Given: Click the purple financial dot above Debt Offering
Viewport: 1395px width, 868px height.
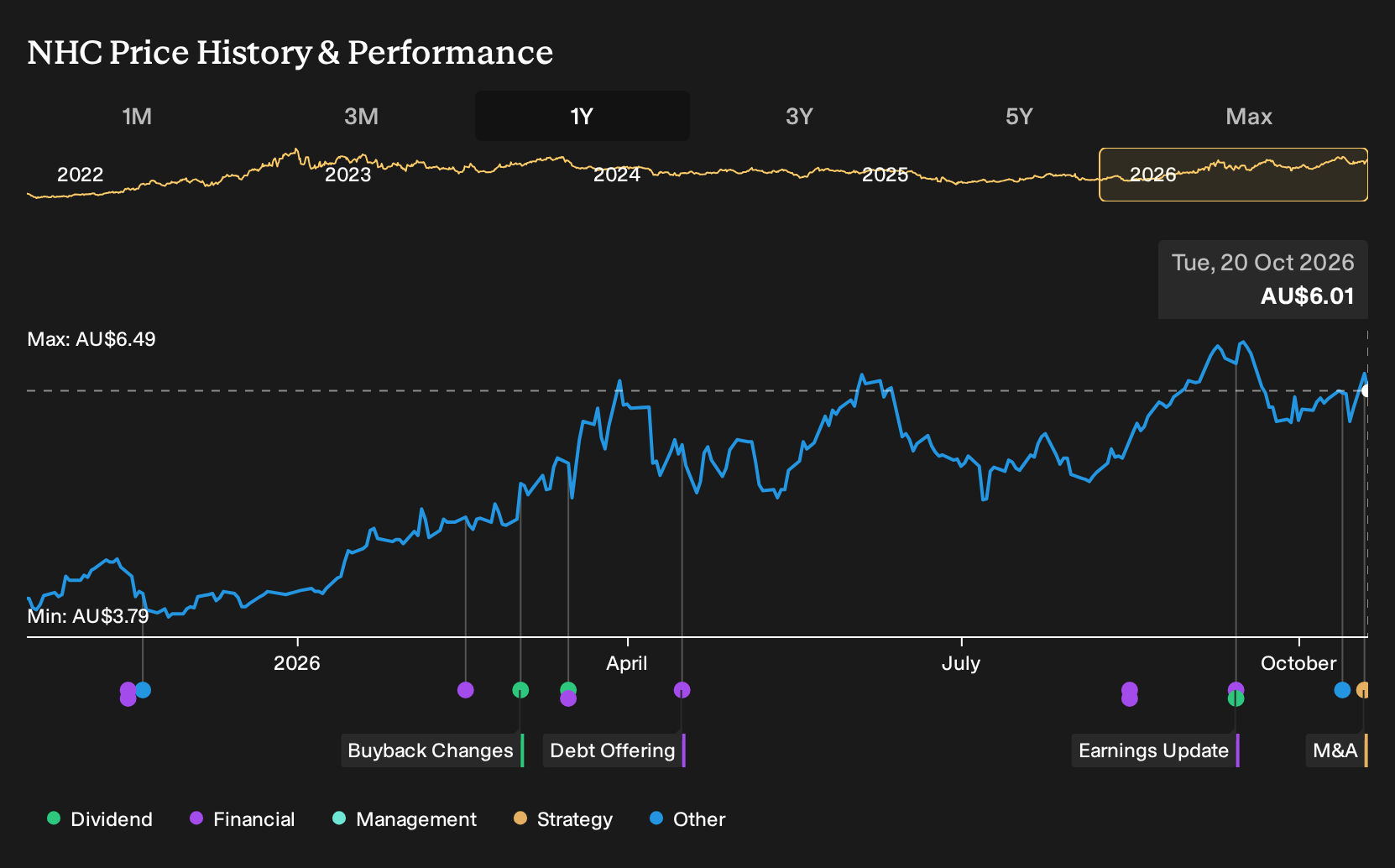Looking at the screenshot, I should (682, 690).
